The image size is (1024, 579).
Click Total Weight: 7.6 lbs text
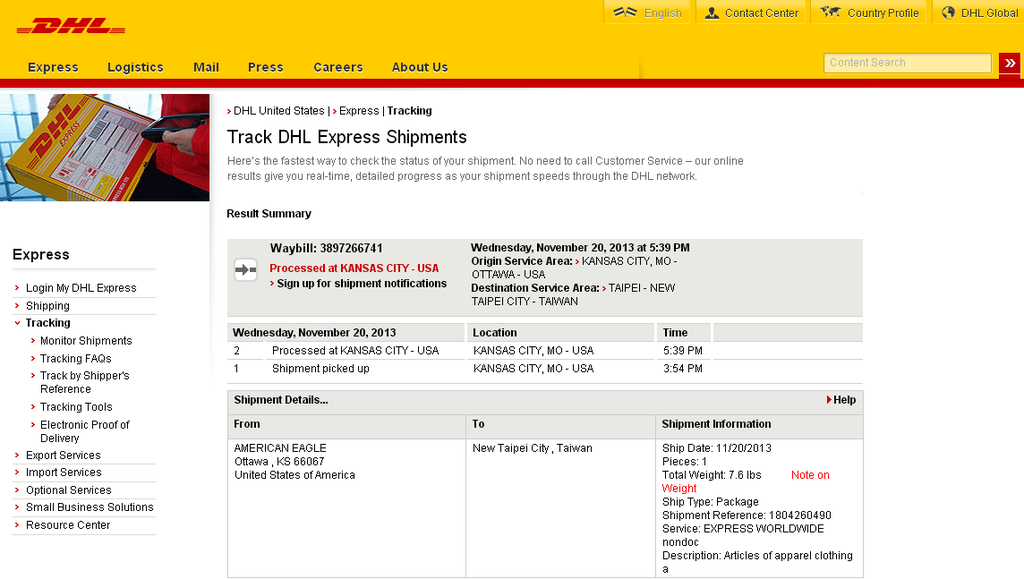pyautogui.click(x=712, y=475)
